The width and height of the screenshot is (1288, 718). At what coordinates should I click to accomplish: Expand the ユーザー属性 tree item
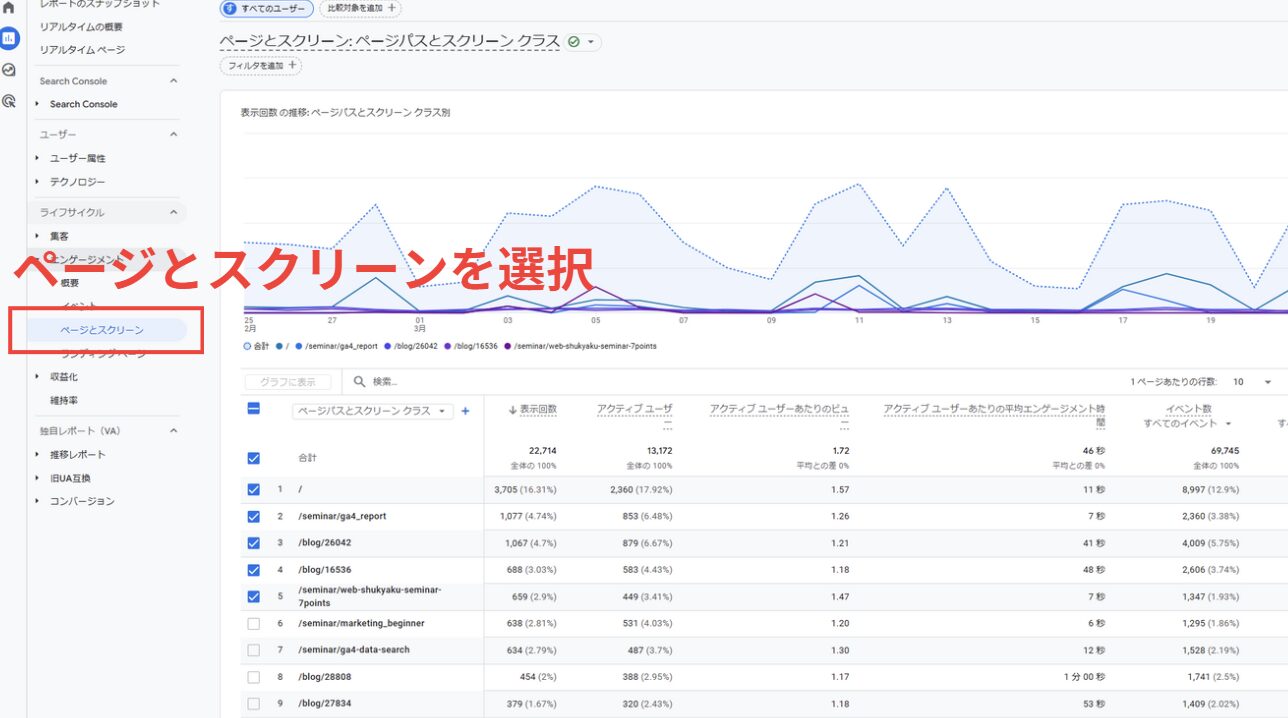tap(37, 158)
